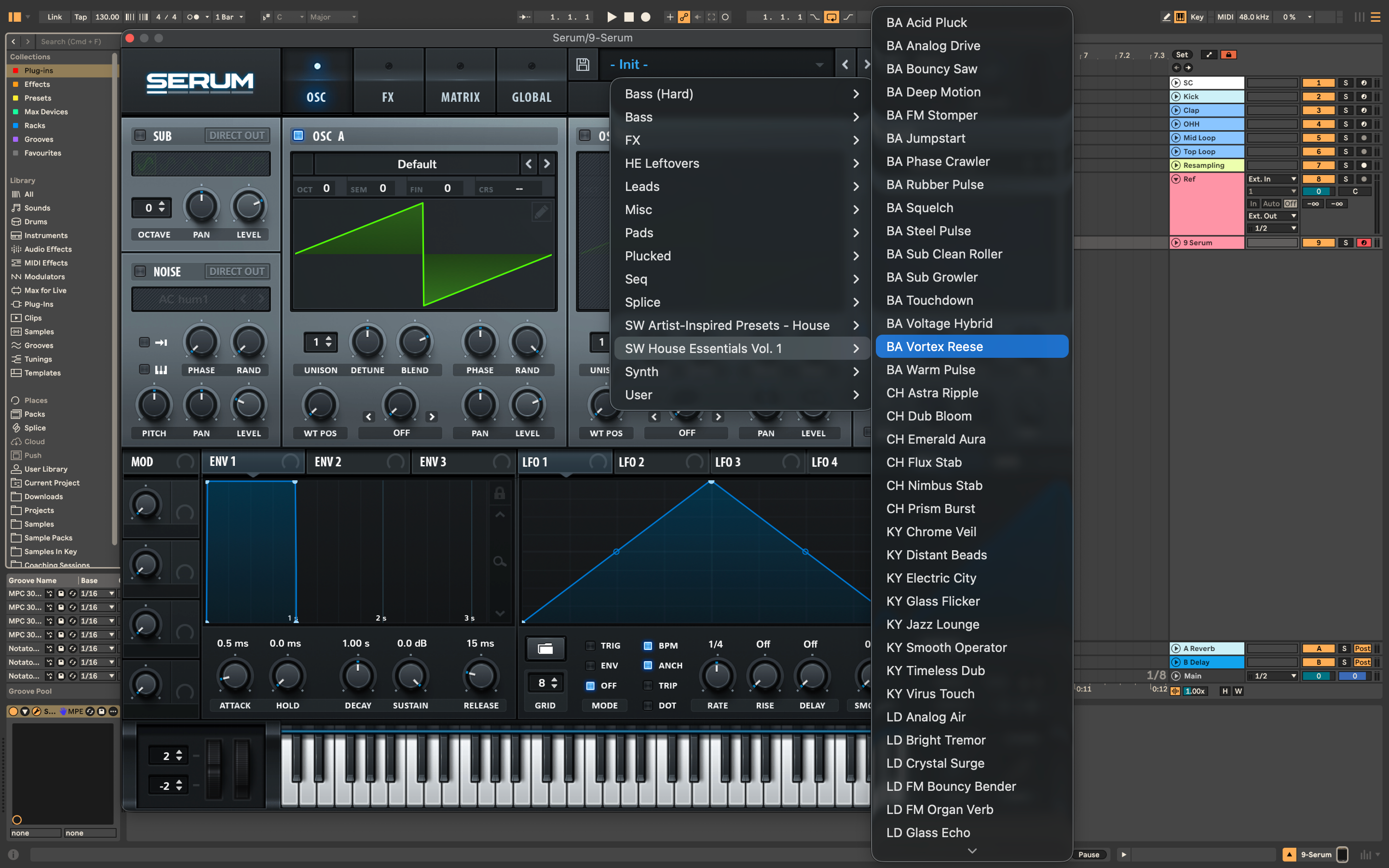
Task: Open the OSC A wavetable edit pencil
Action: 541,212
